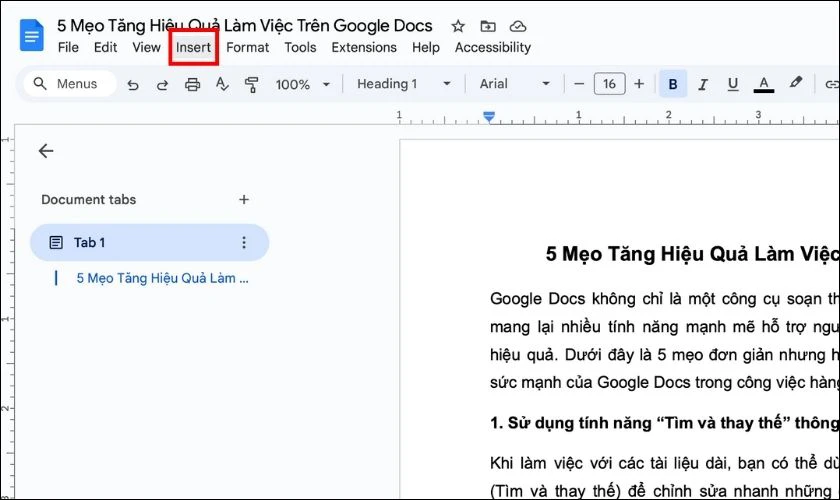This screenshot has height=500, width=840.
Task: Click the font size field showing 16
Action: (609, 84)
